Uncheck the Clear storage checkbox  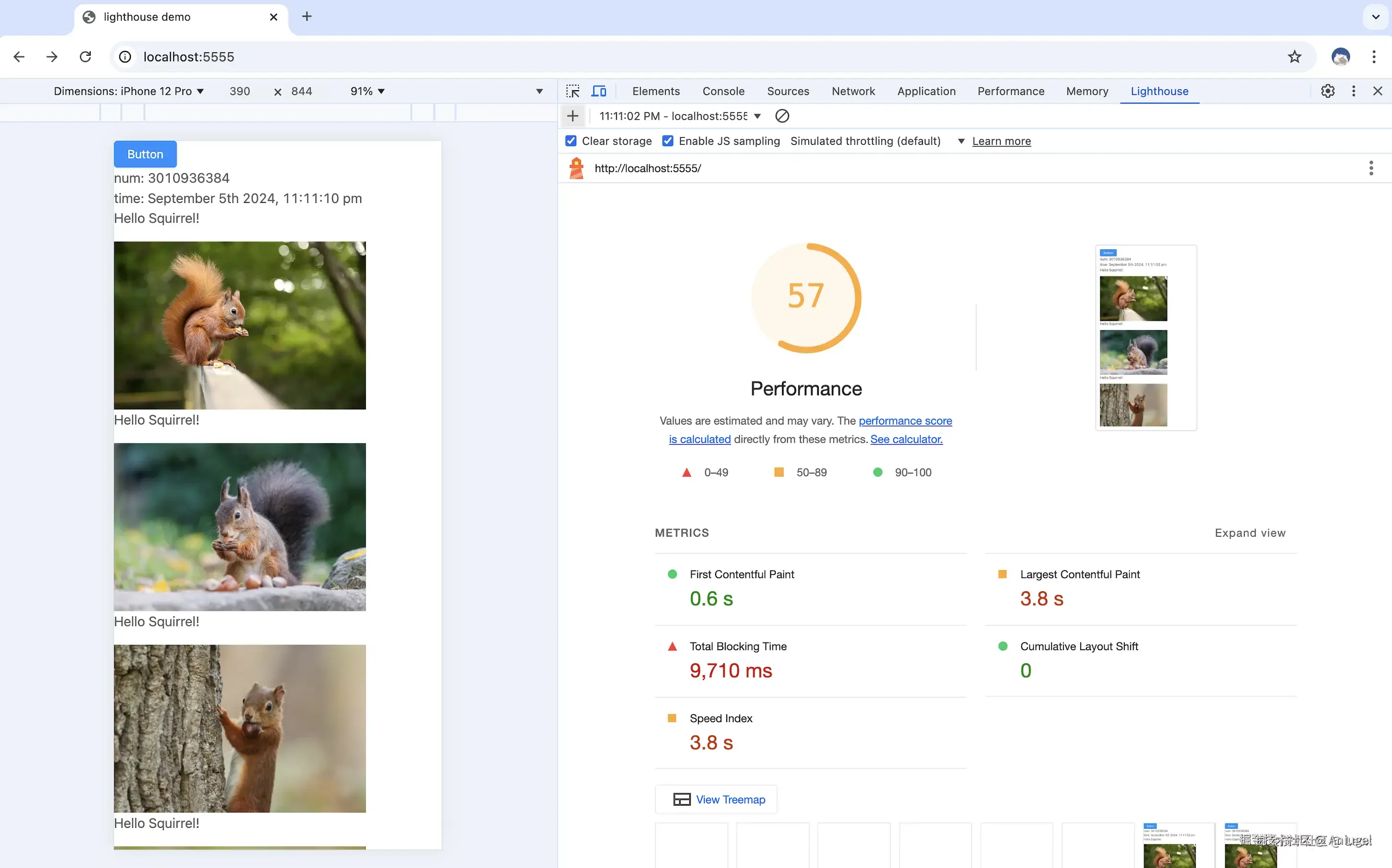tap(571, 141)
